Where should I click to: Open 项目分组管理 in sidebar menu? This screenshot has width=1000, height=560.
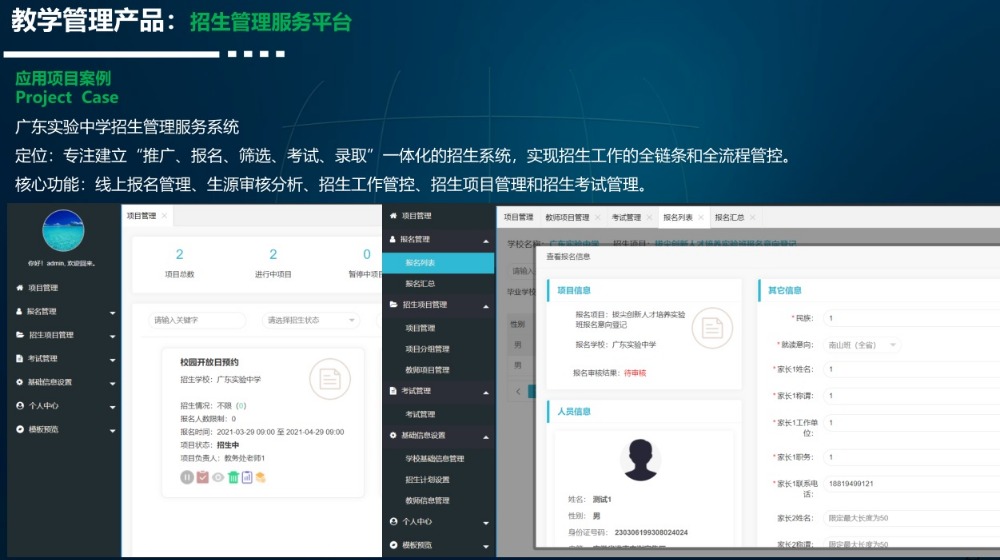[427, 349]
